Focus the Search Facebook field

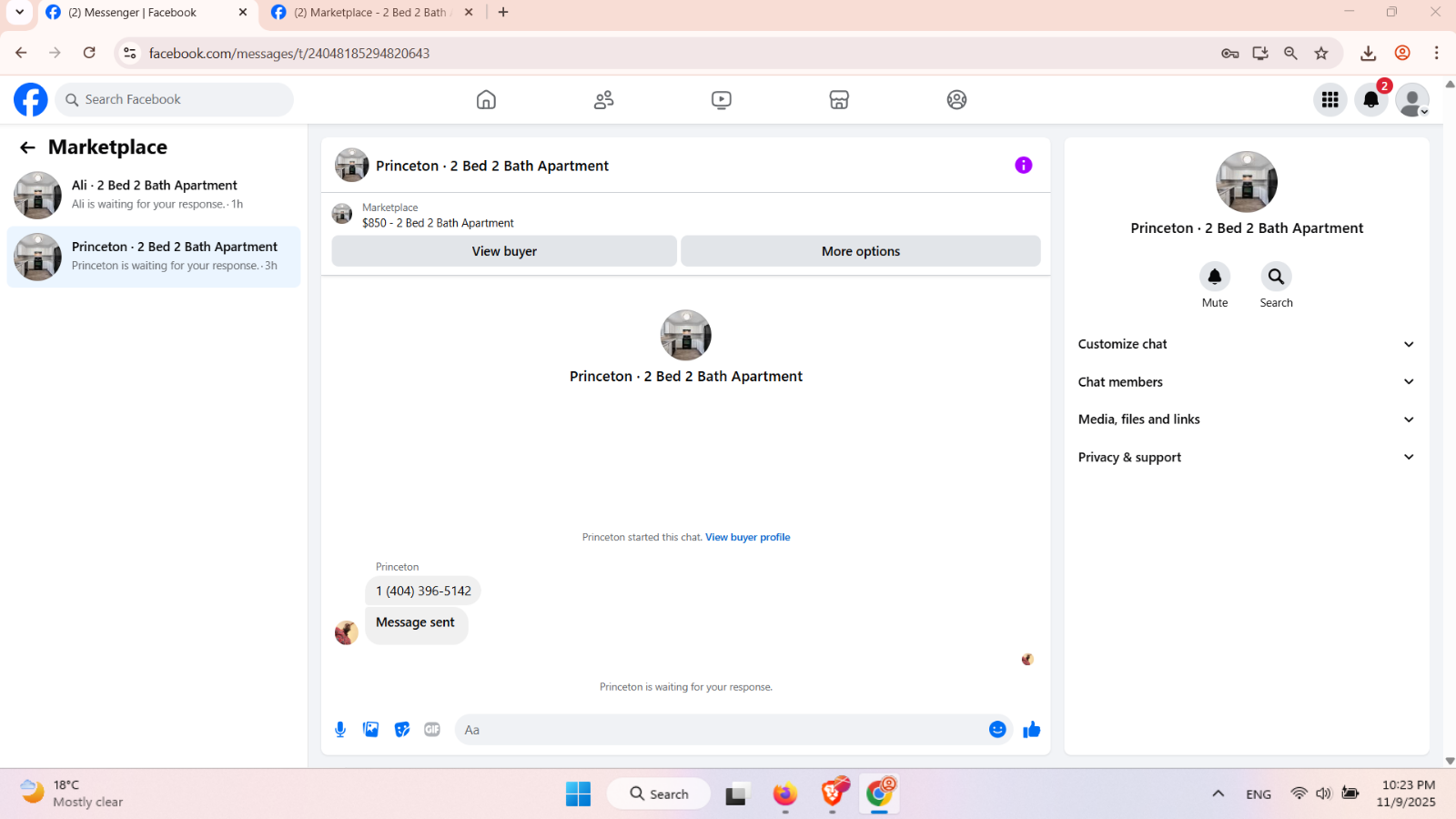click(x=175, y=99)
